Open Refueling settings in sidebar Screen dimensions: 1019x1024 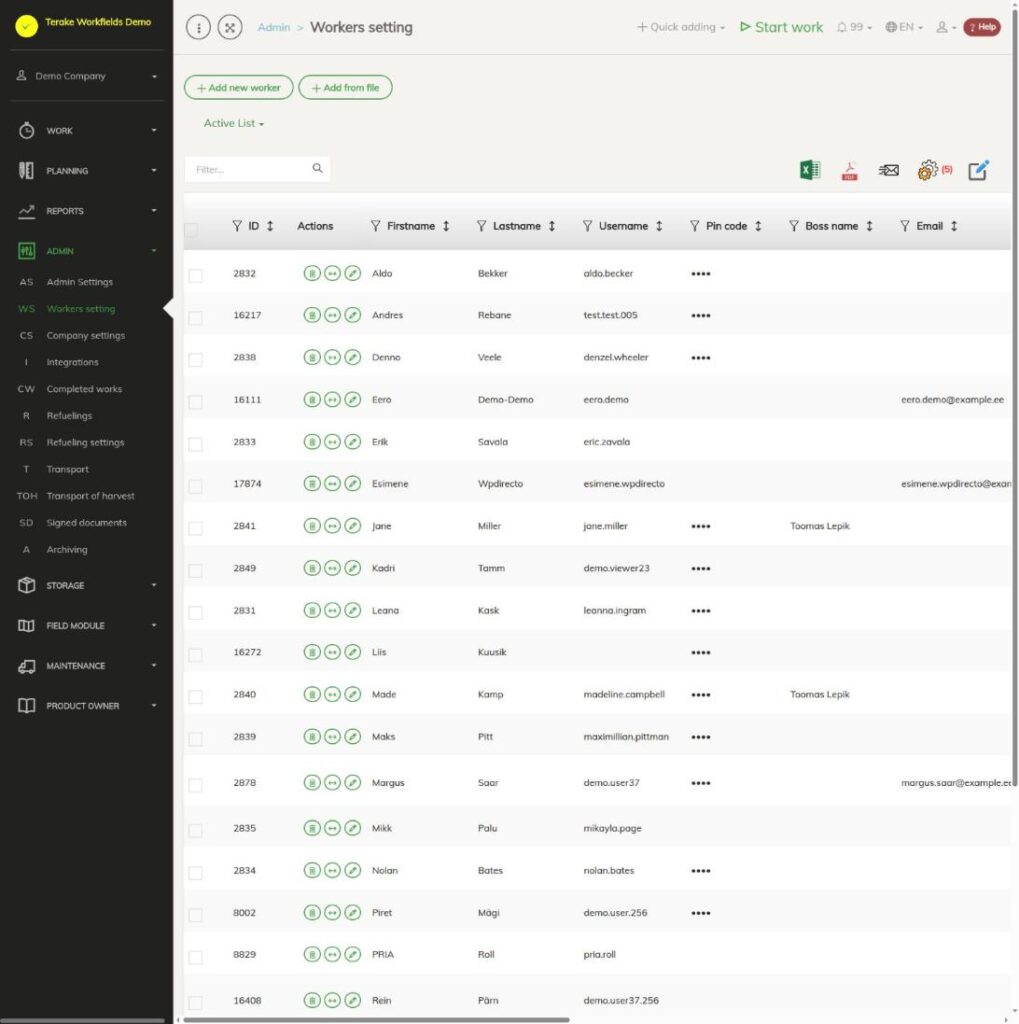tap(86, 442)
